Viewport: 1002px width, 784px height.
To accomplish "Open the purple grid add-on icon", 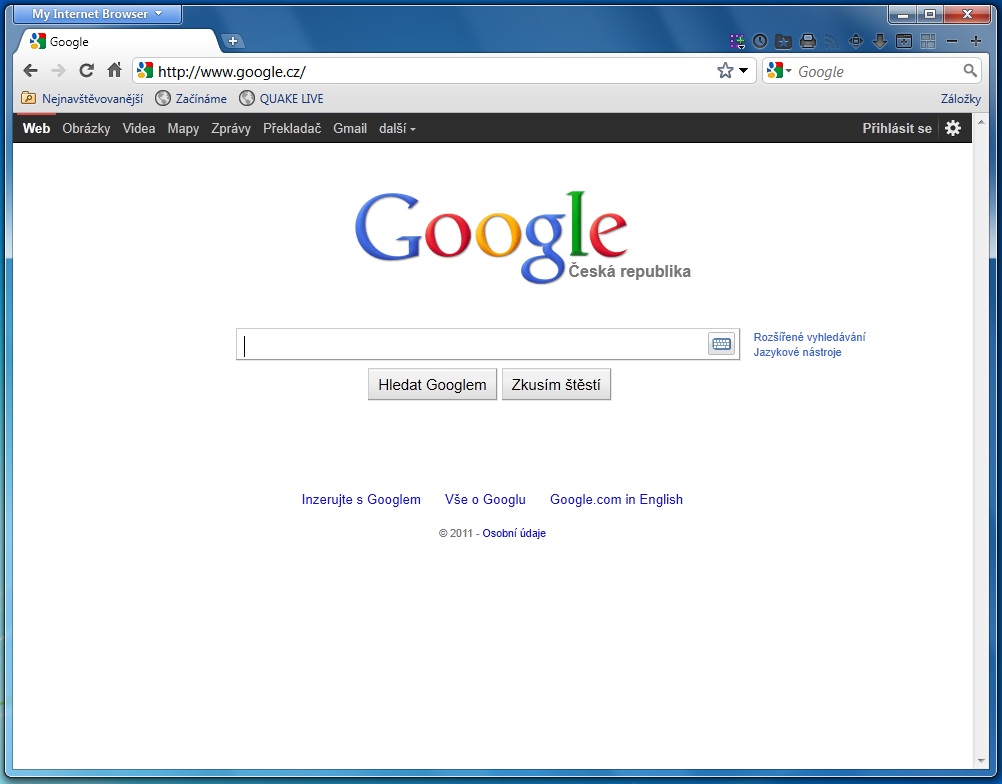I will (737, 42).
